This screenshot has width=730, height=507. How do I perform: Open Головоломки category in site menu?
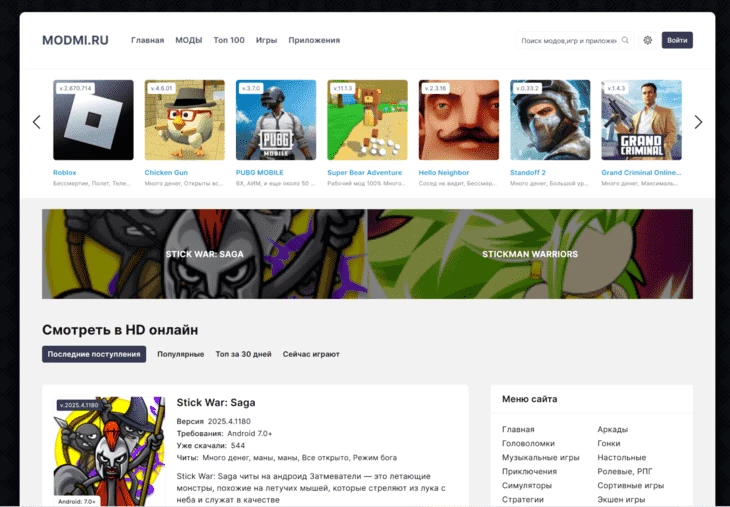tap(528, 443)
